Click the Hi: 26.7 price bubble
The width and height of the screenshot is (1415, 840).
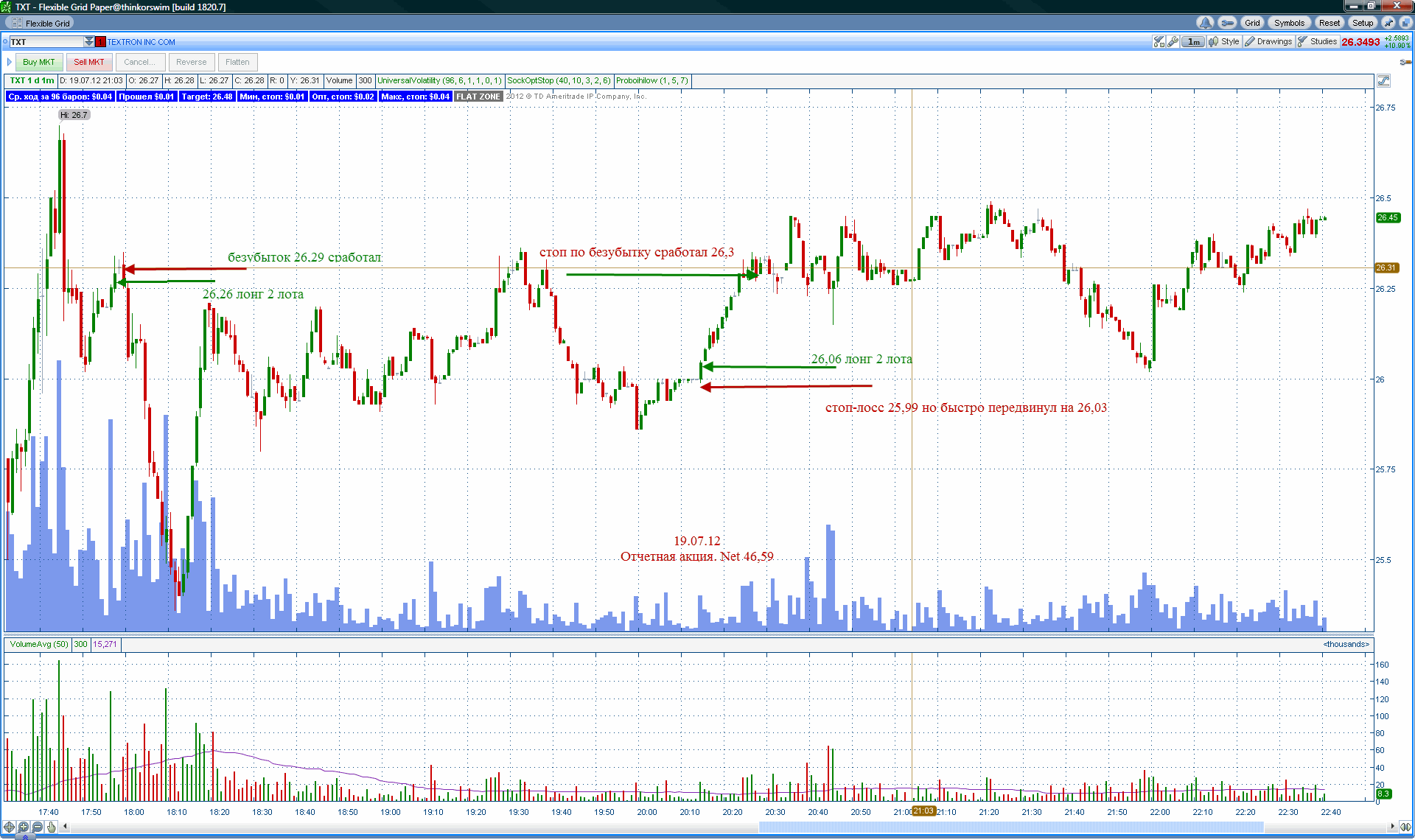74,115
